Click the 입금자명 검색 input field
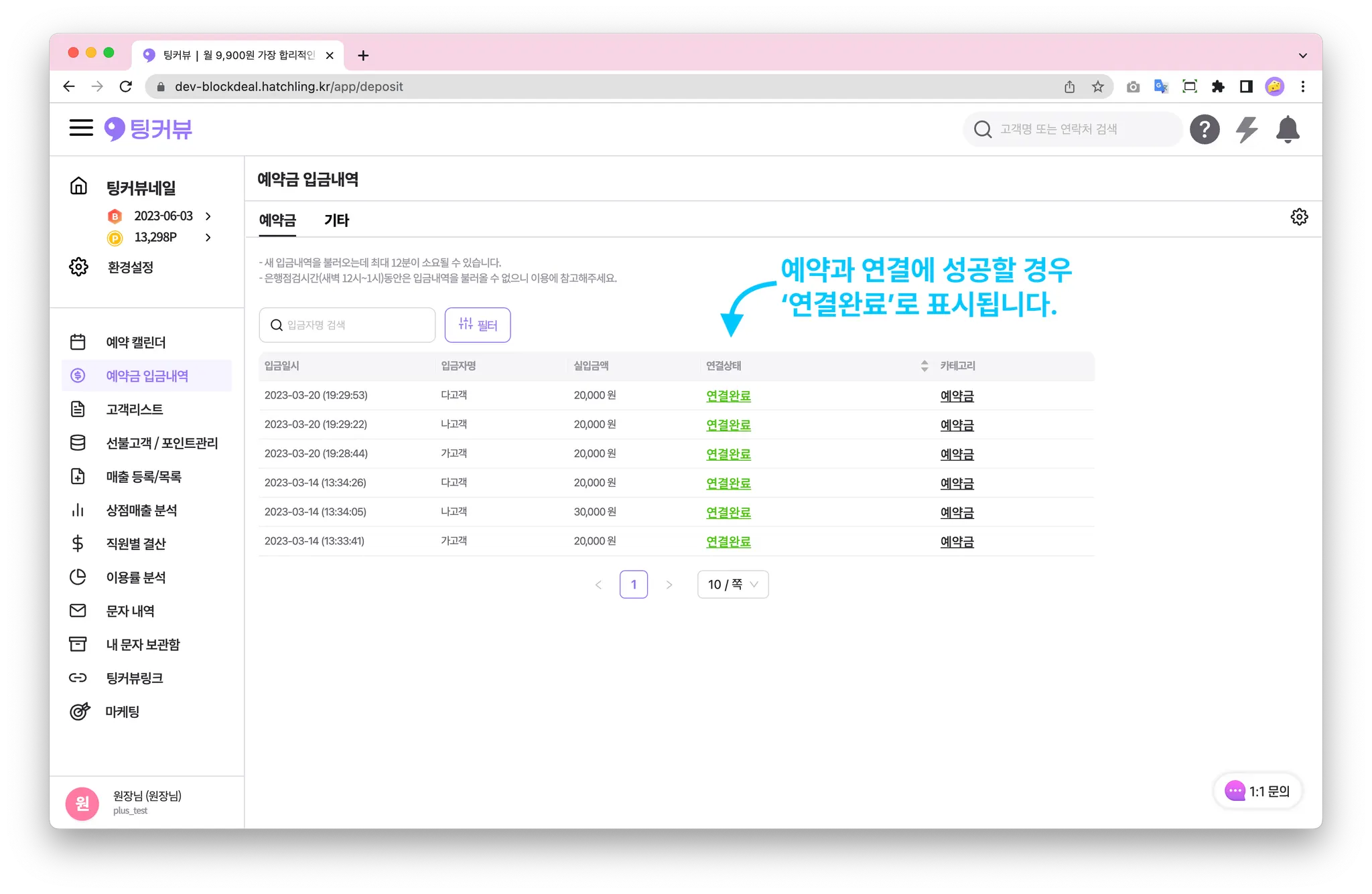 pos(355,325)
